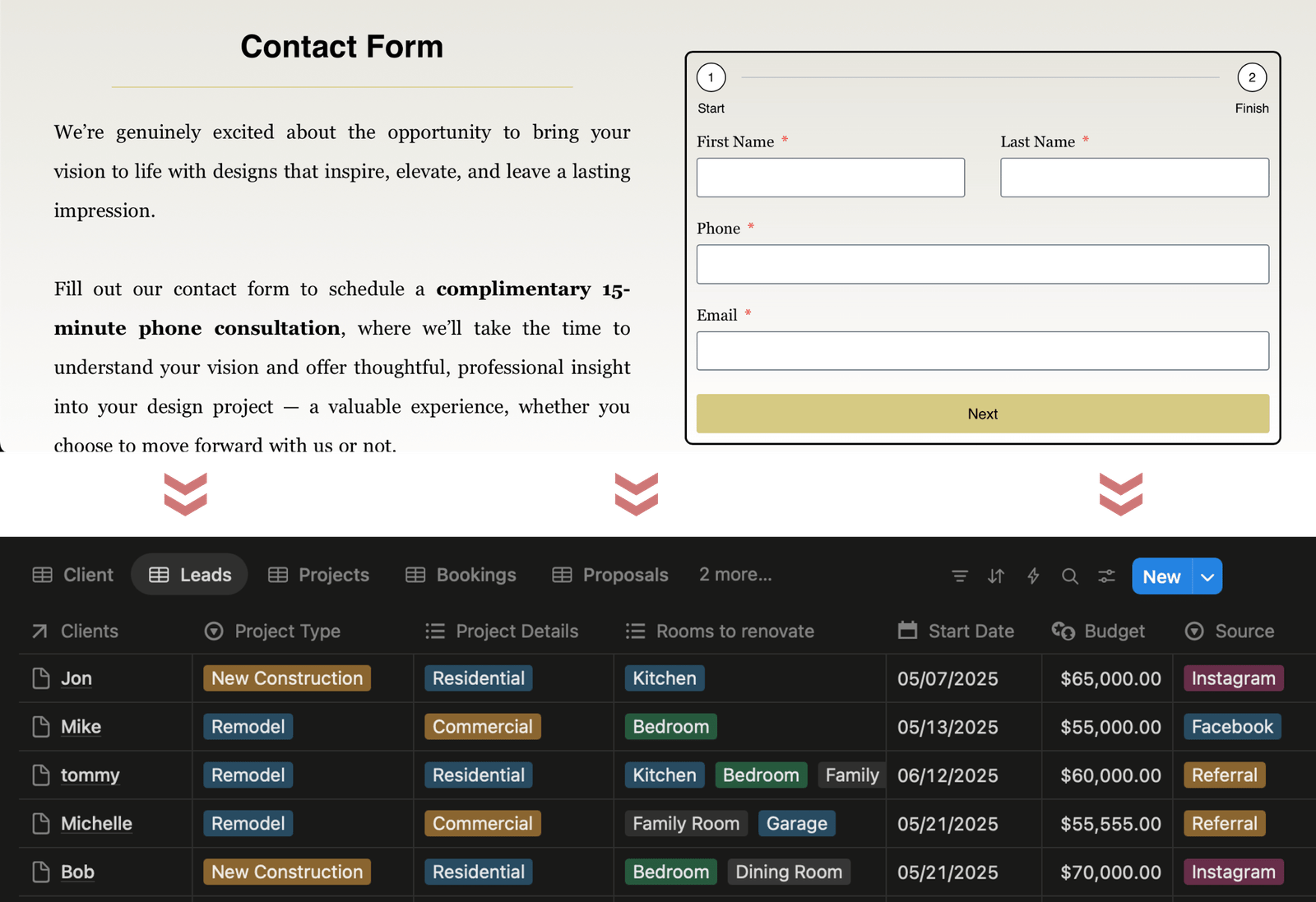1316x902 pixels.
Task: Click the search magnifier icon
Action: coord(1069,576)
